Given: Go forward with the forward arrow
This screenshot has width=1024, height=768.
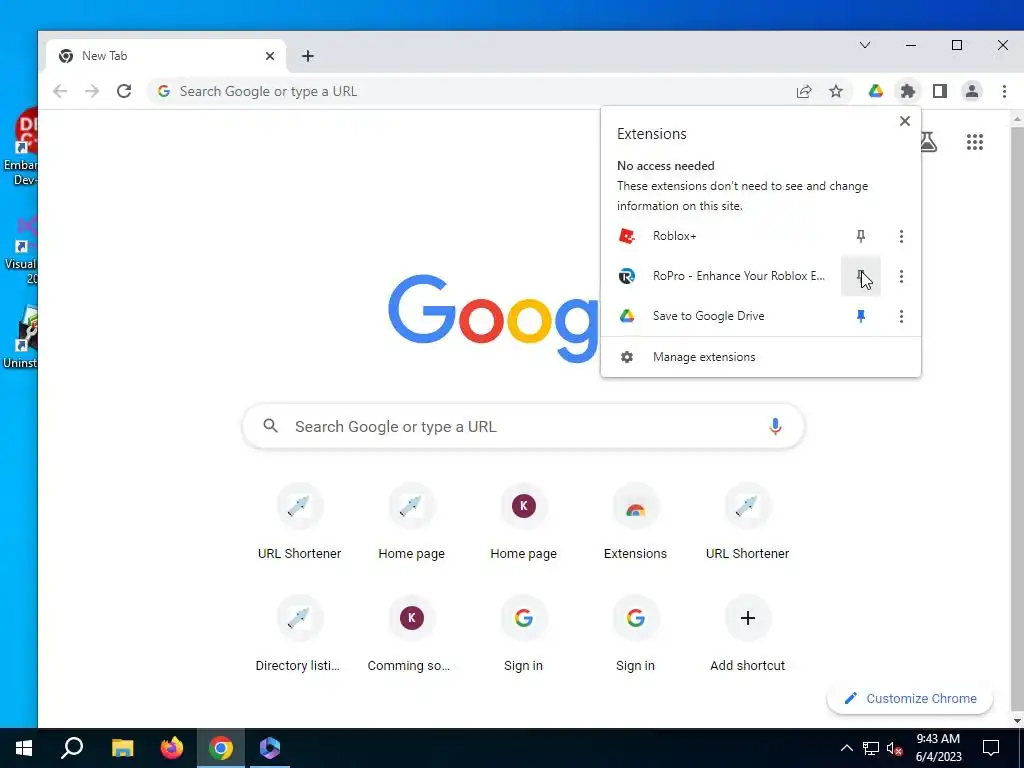Looking at the screenshot, I should tap(92, 91).
